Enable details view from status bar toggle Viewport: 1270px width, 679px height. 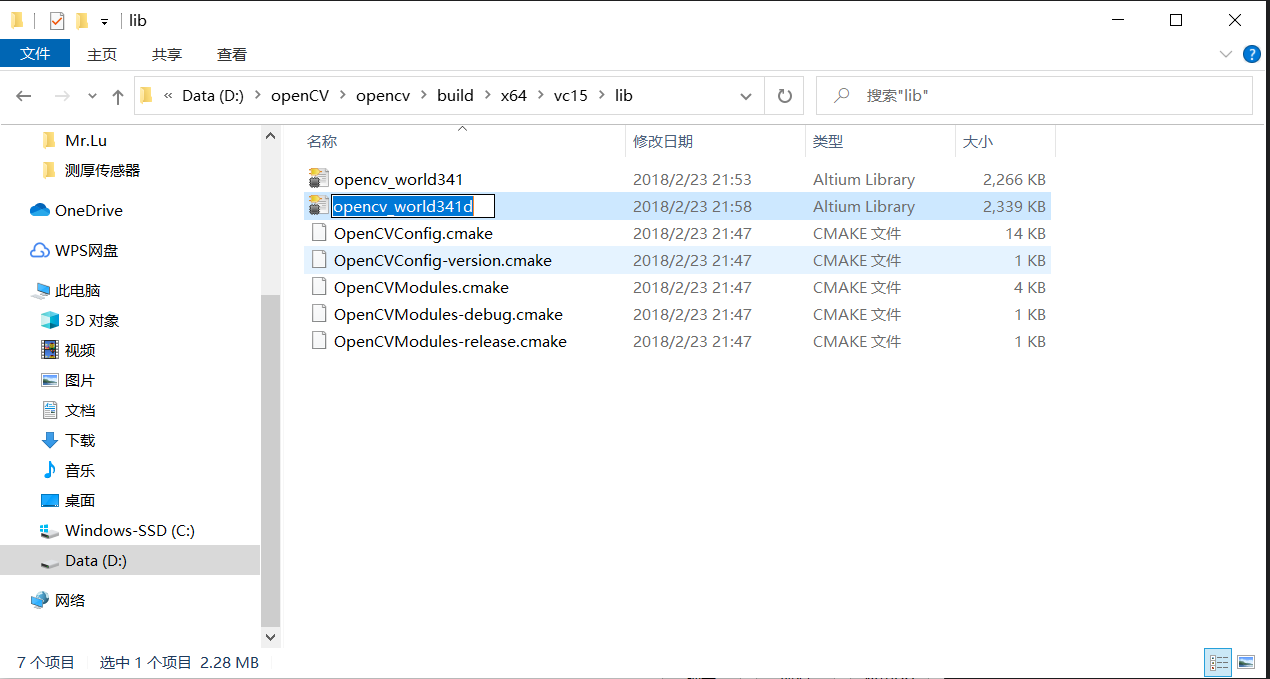point(1218,662)
